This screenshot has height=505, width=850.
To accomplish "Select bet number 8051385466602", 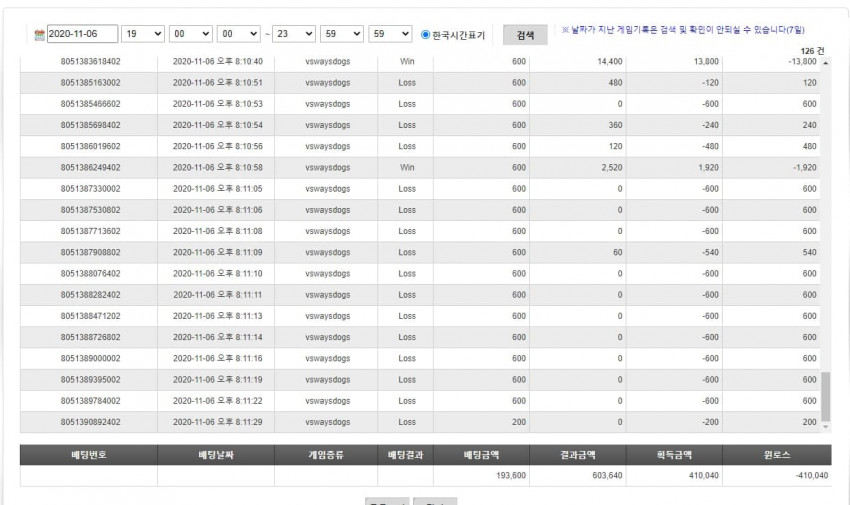I will [91, 104].
